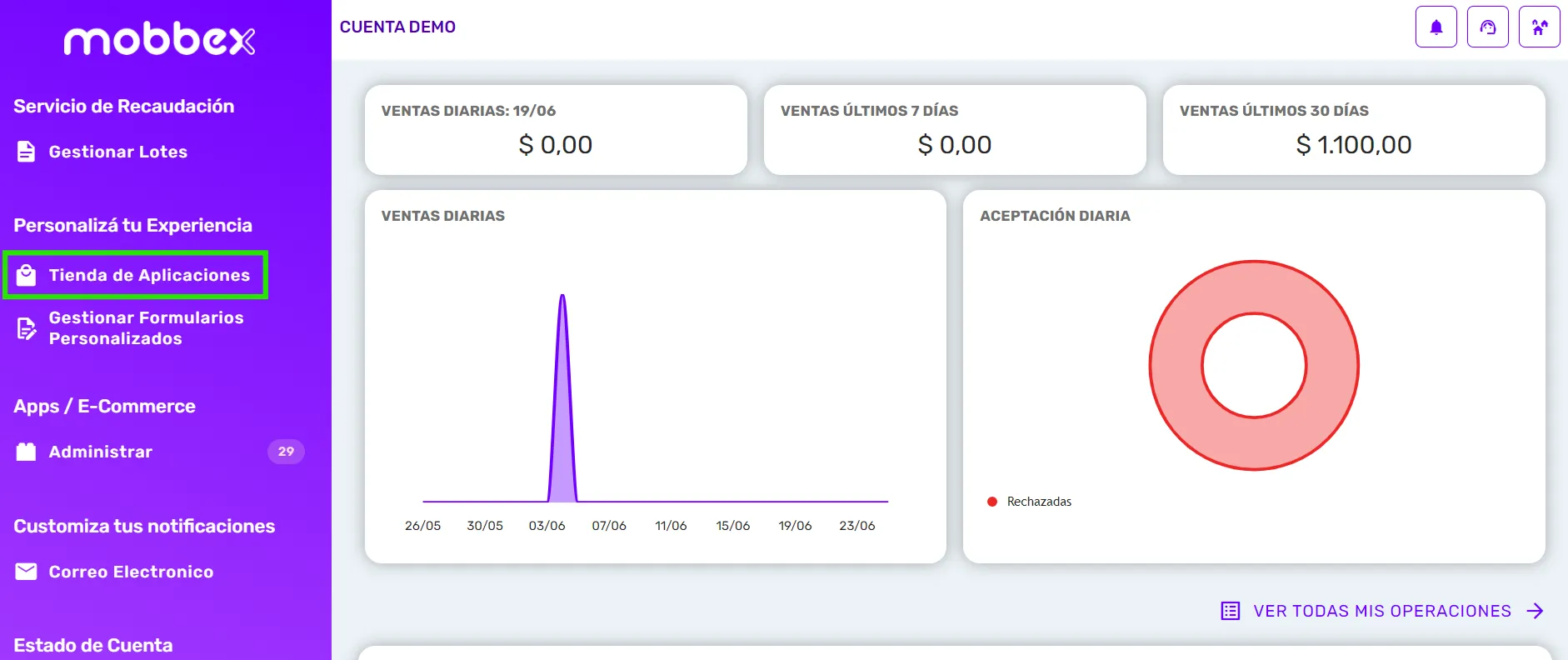
Task: Open Gestionar Lotes
Action: click(118, 152)
